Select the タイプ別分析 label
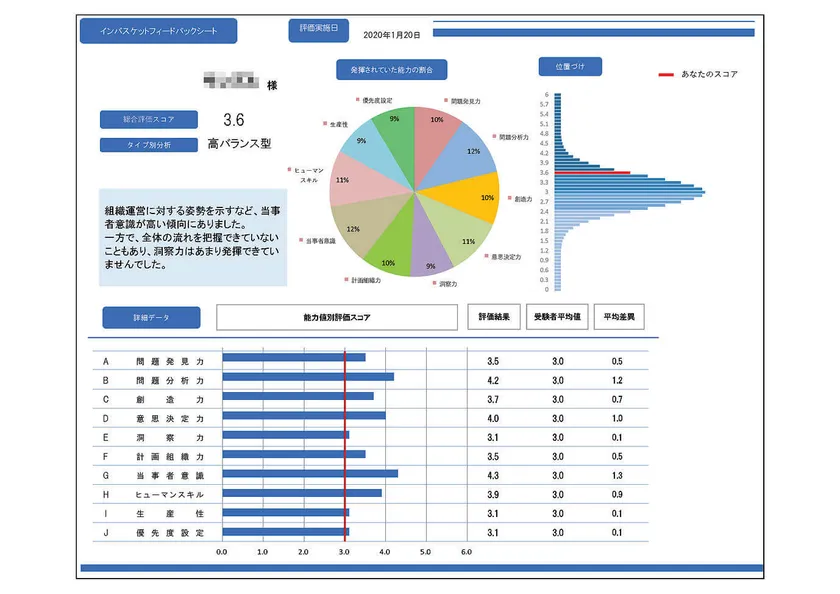Screen dimensions: 840x594 (149, 145)
